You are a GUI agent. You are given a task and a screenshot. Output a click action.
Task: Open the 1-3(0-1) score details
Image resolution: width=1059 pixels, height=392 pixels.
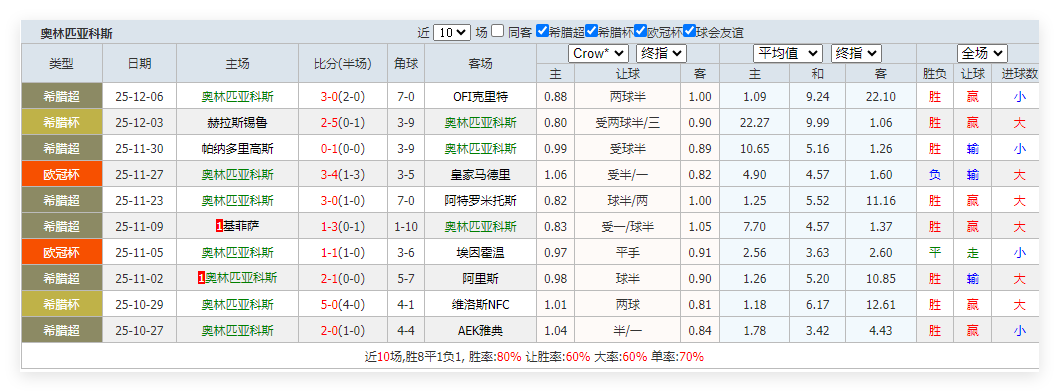pyautogui.click(x=342, y=226)
